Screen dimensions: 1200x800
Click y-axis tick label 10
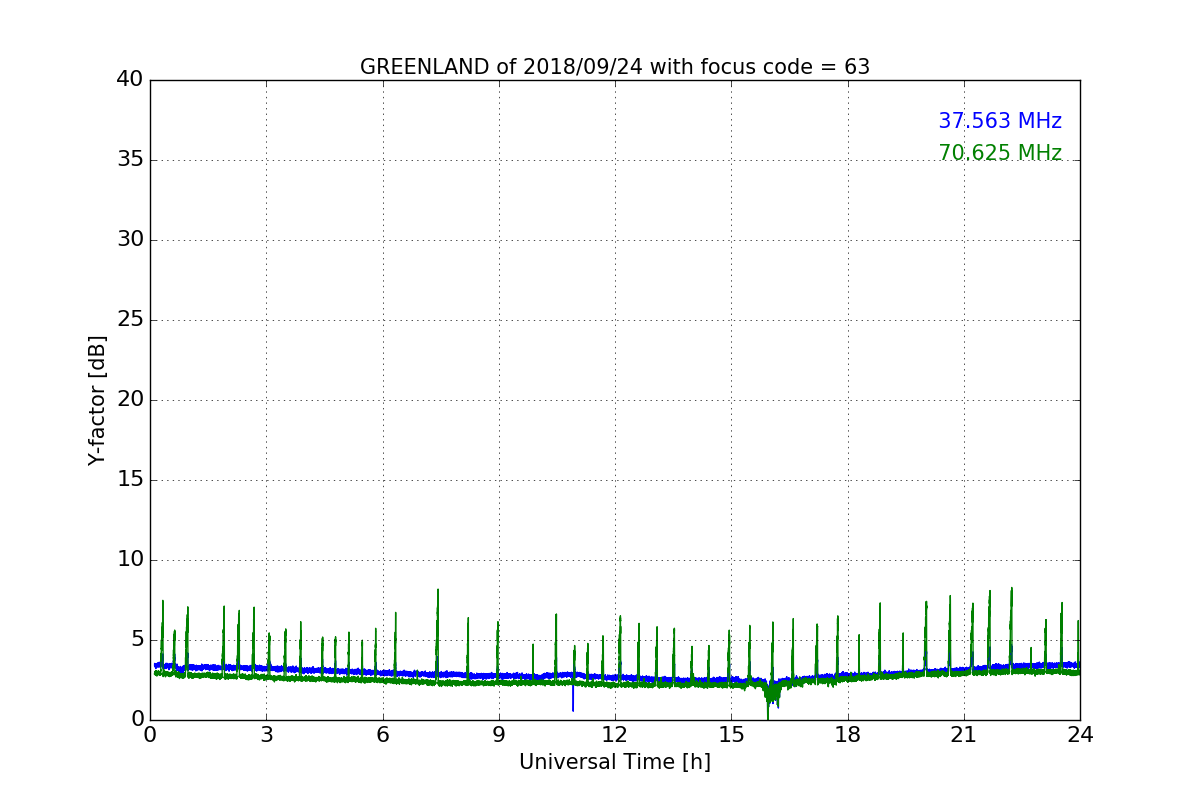[x=130, y=559]
